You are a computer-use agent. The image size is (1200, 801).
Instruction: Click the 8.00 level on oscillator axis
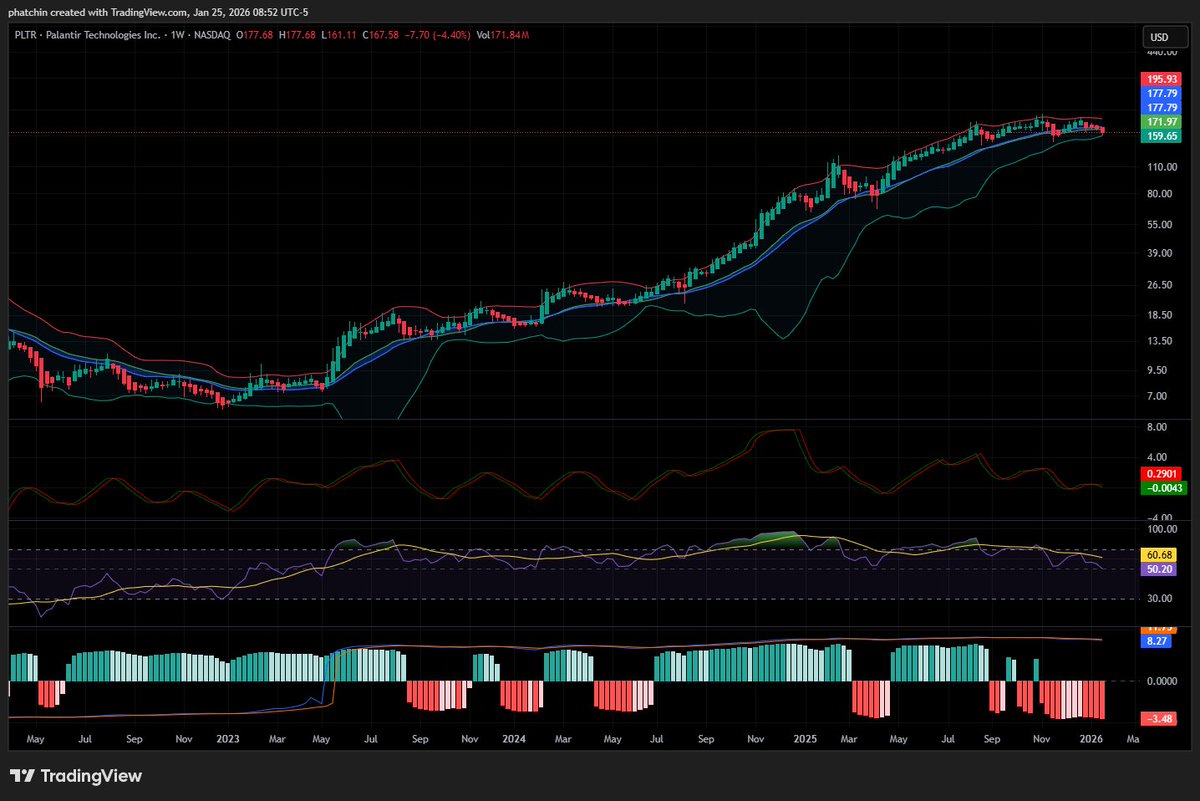[x=1157, y=427]
